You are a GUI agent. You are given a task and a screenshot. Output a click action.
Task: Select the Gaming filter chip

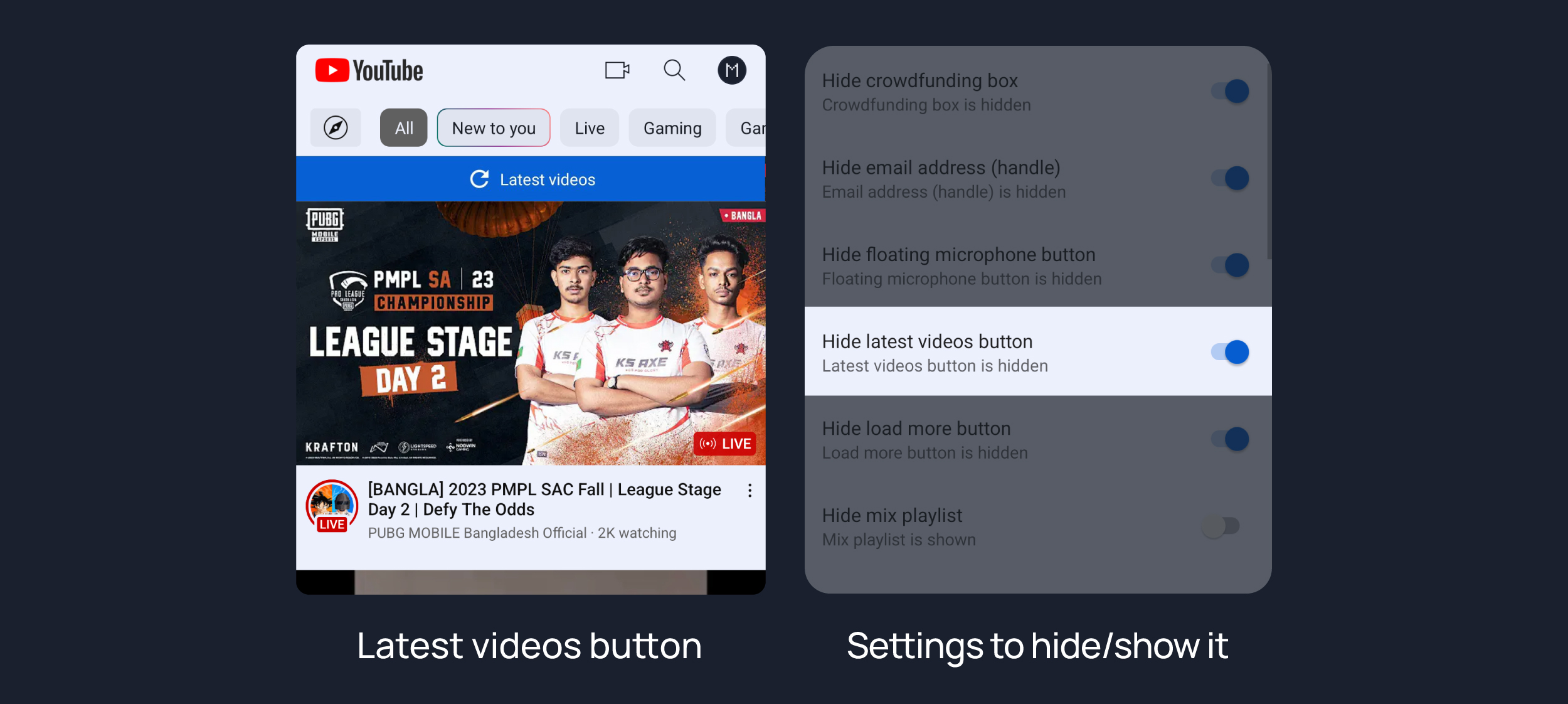[x=672, y=128]
